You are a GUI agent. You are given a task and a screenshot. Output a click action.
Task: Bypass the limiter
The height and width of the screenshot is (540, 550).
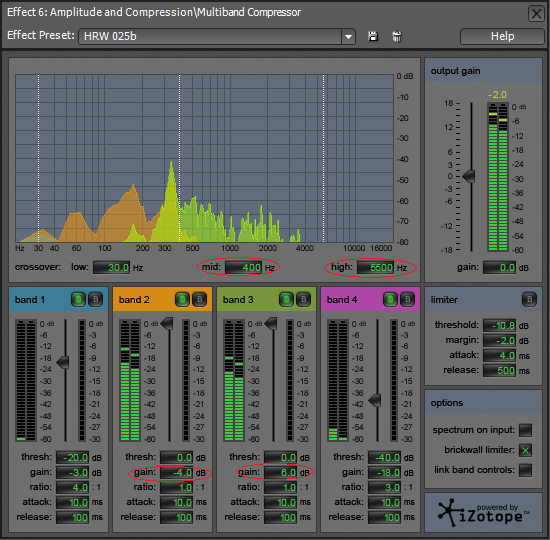pos(529,299)
